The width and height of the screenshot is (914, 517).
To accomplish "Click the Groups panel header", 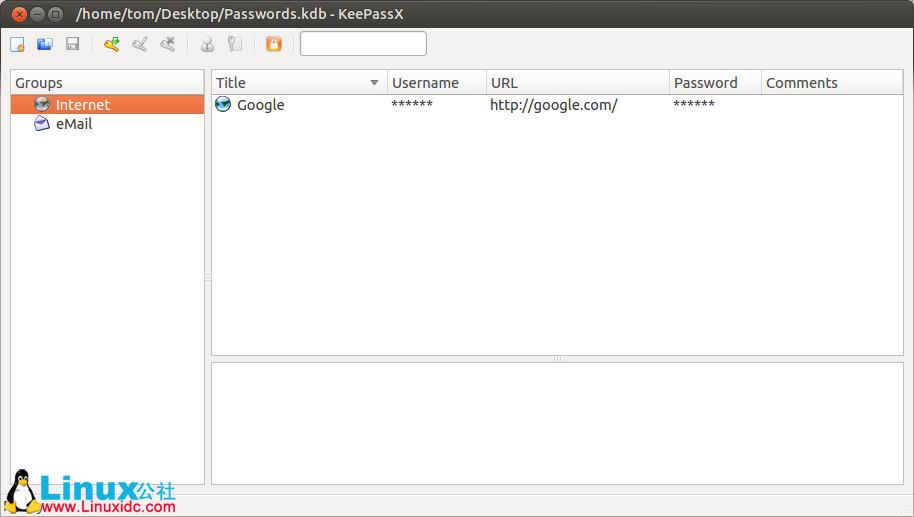I will click(107, 83).
